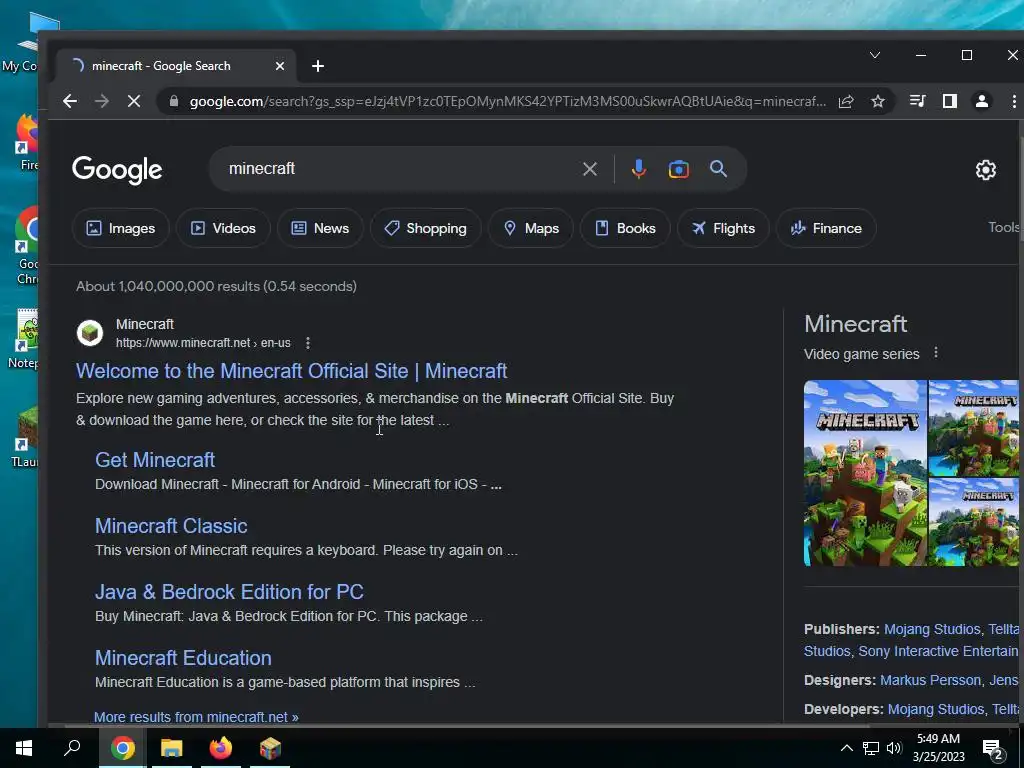Screen dimensions: 1024x768
Task: Click the forward navigation arrow
Action: [102, 101]
